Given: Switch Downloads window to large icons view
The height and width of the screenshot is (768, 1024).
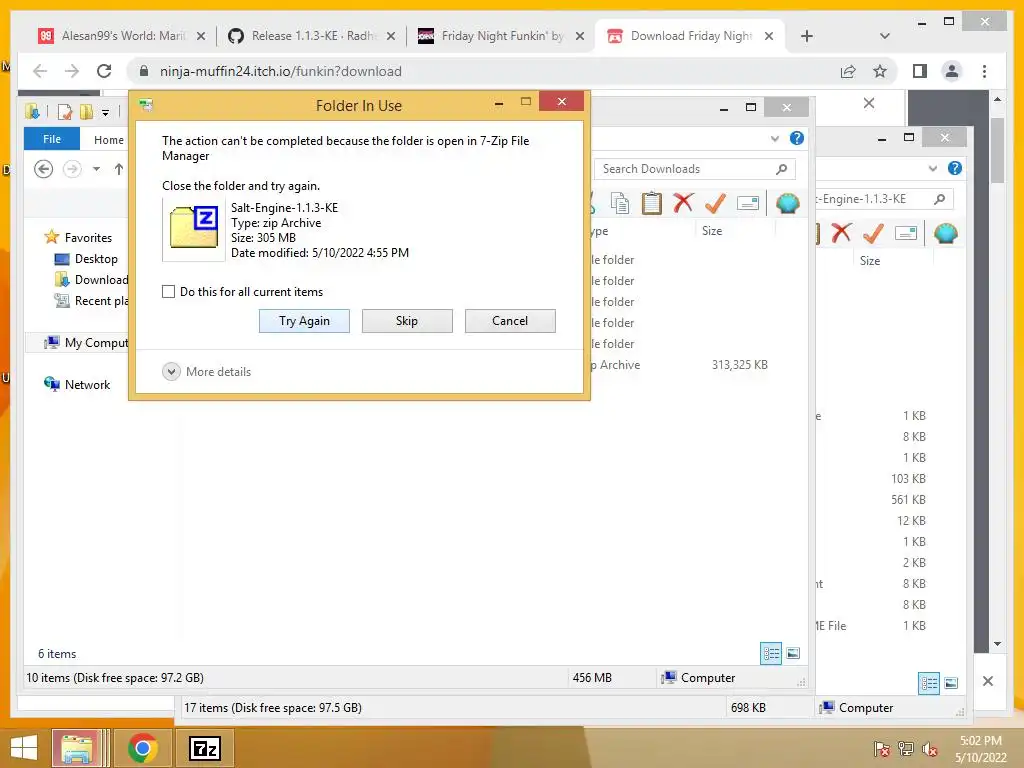Looking at the screenshot, I should (x=793, y=653).
